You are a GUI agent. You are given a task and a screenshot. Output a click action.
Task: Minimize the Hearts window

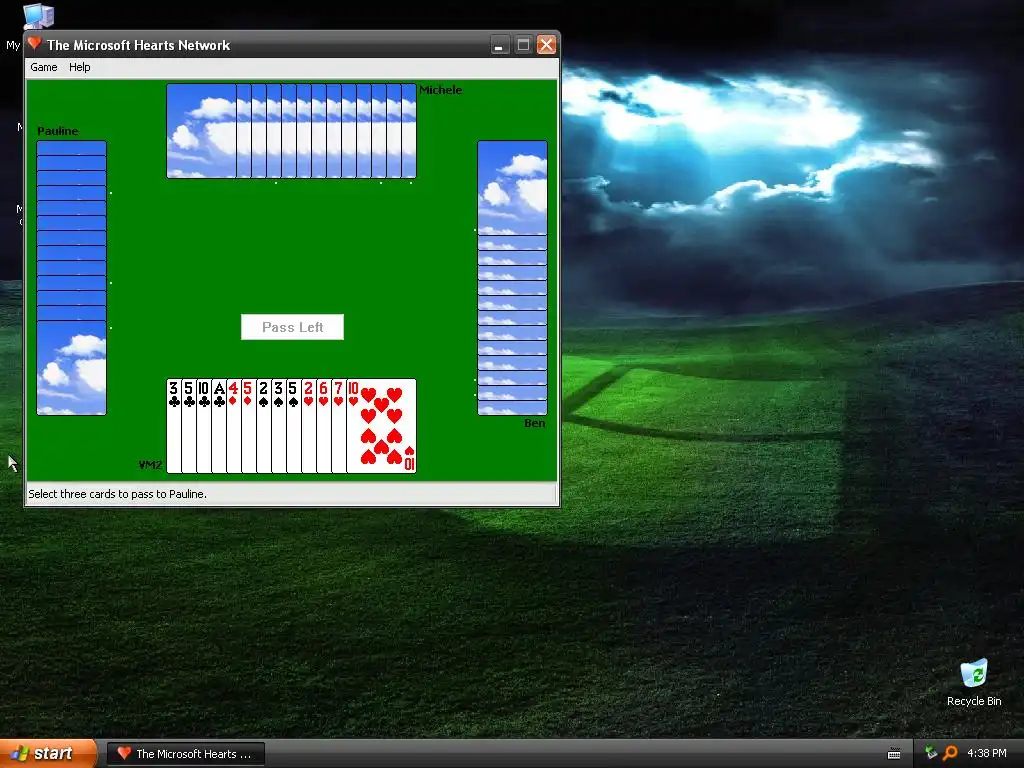pos(500,45)
